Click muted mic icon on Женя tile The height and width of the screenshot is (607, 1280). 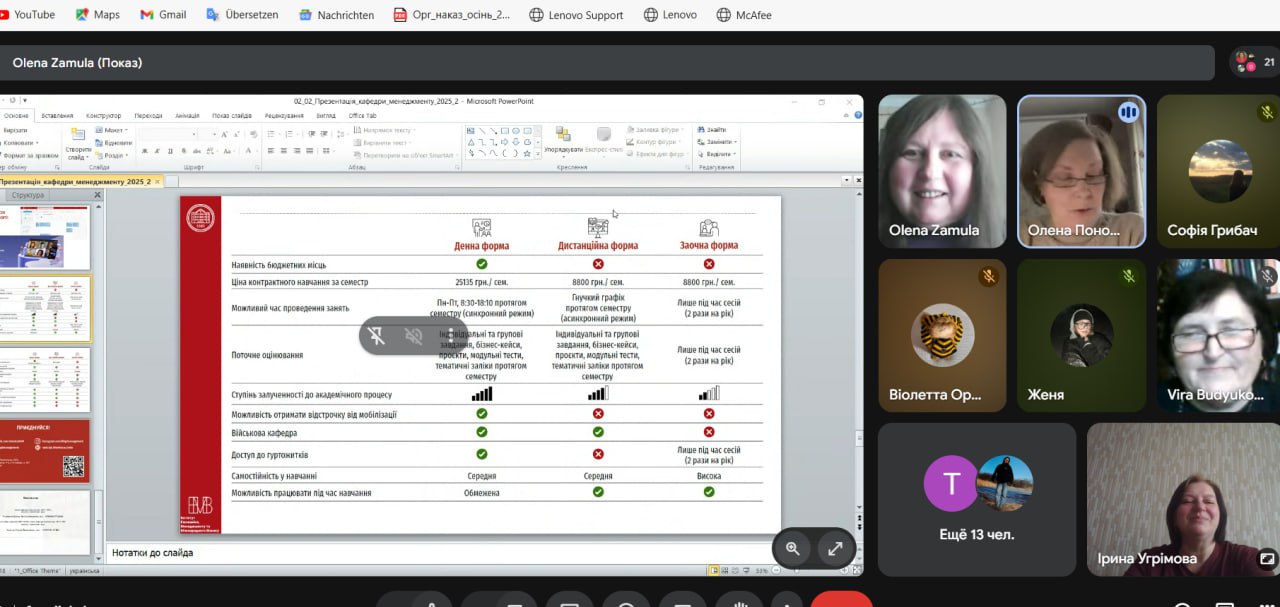pyautogui.click(x=1128, y=276)
